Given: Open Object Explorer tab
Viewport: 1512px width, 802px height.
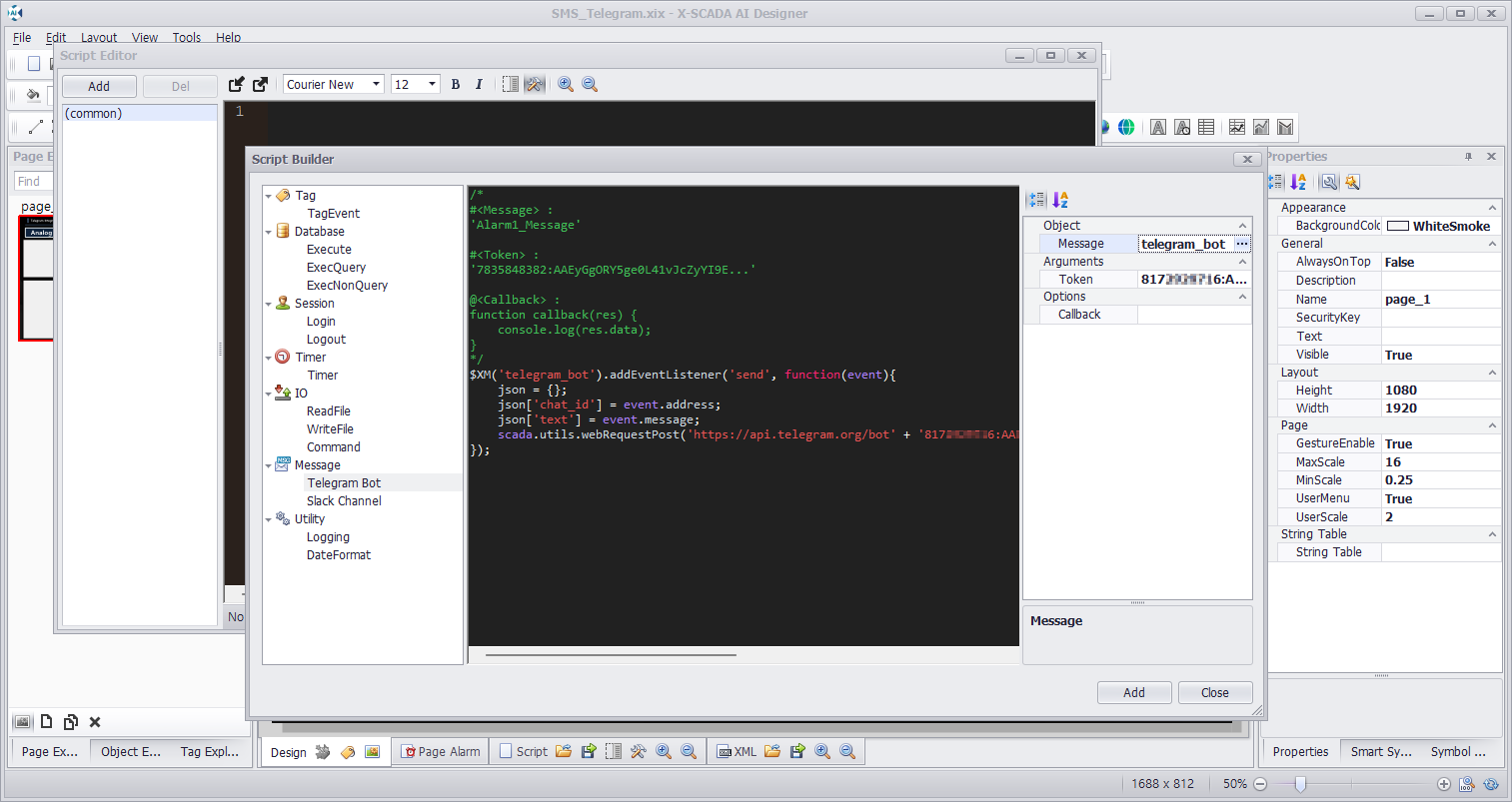Looking at the screenshot, I should (x=130, y=752).
